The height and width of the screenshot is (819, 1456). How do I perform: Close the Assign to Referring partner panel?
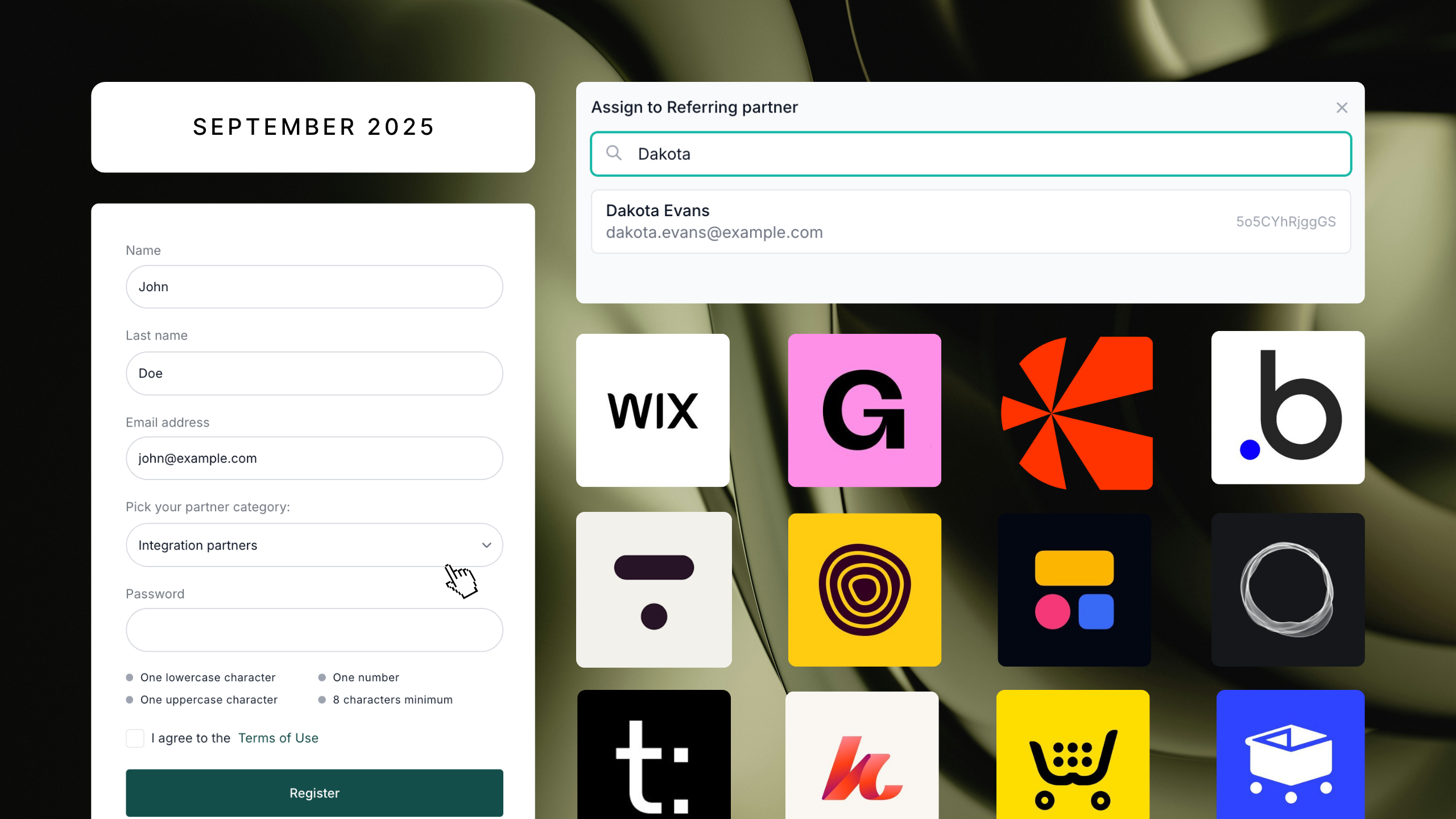click(x=1342, y=107)
